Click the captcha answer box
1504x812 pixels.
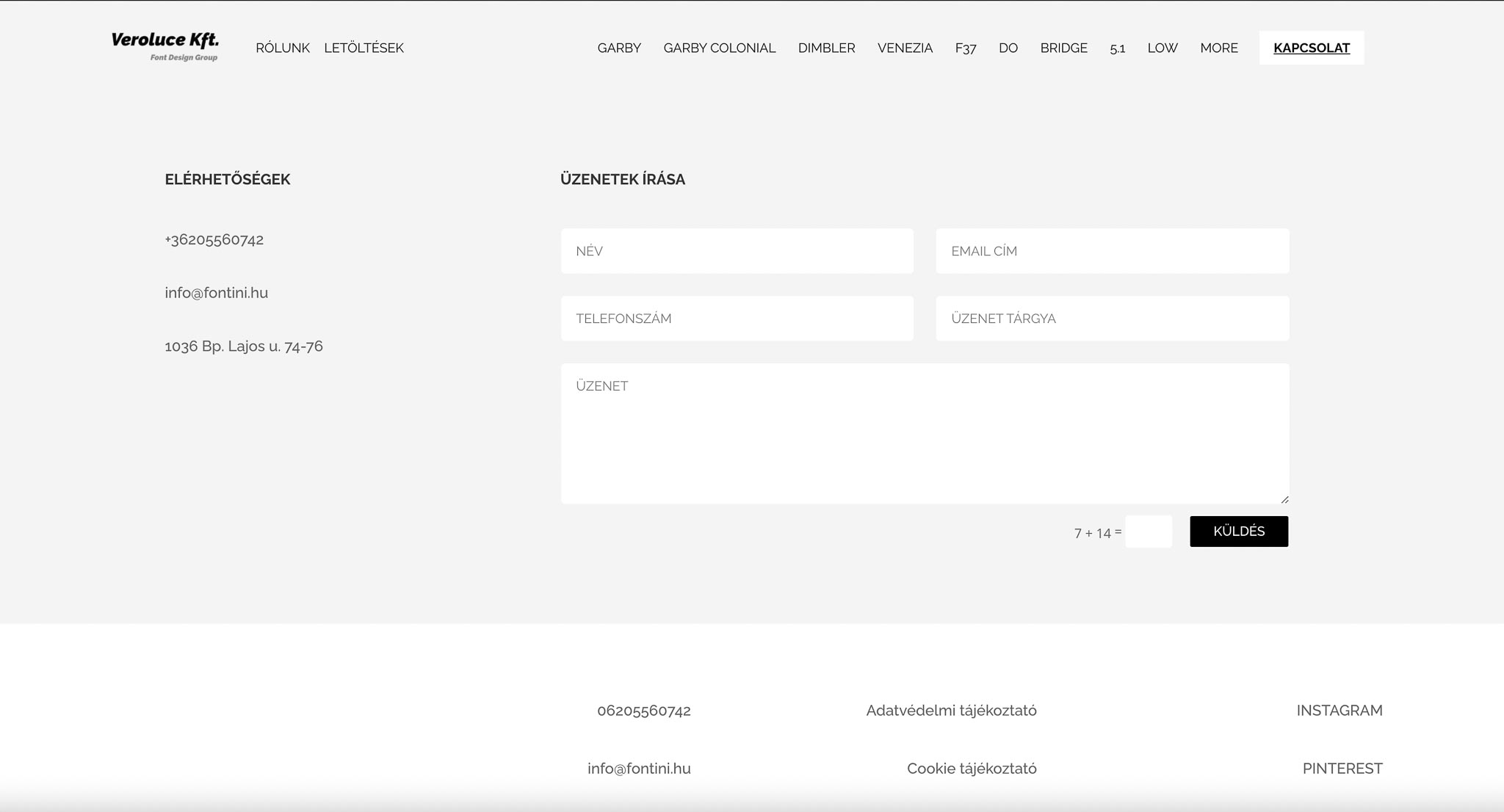[1148, 532]
